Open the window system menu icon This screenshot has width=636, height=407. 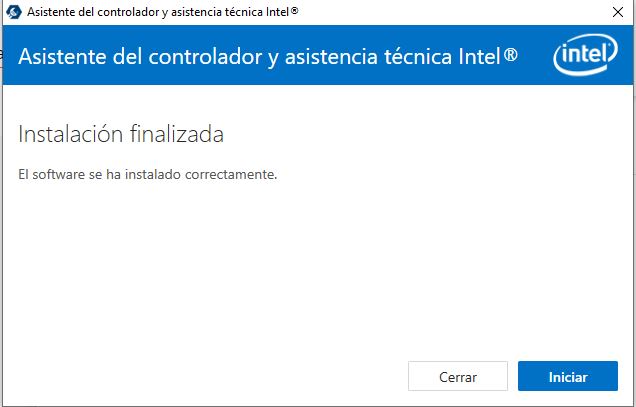(15, 12)
